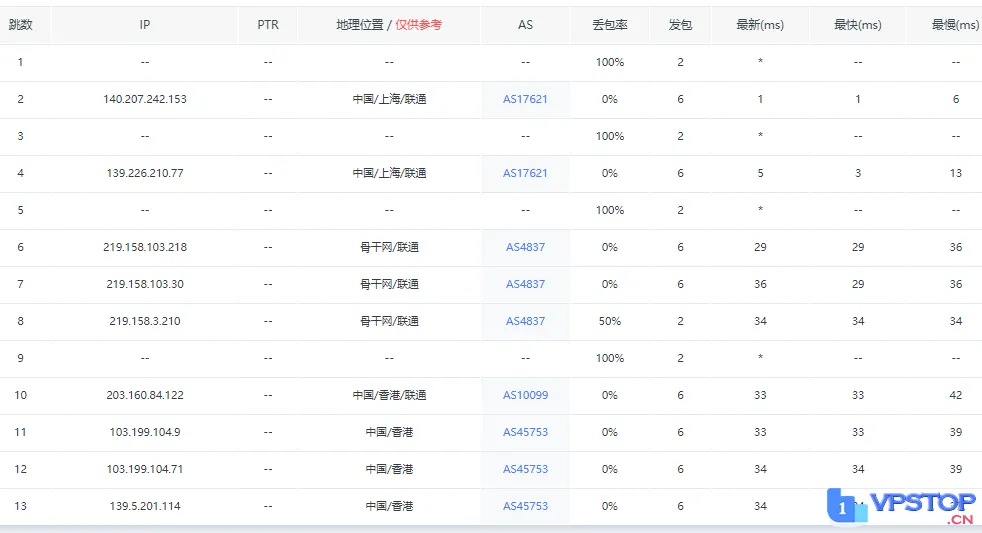The width and height of the screenshot is (982, 533).
Task: Click the 丢包率 column header
Action: tap(609, 25)
